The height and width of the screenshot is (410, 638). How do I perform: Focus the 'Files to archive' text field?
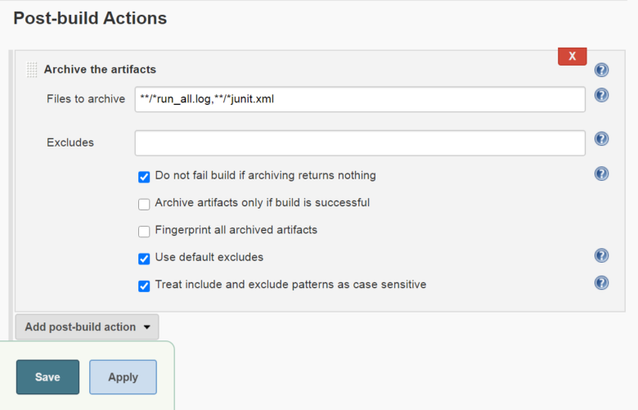point(359,99)
